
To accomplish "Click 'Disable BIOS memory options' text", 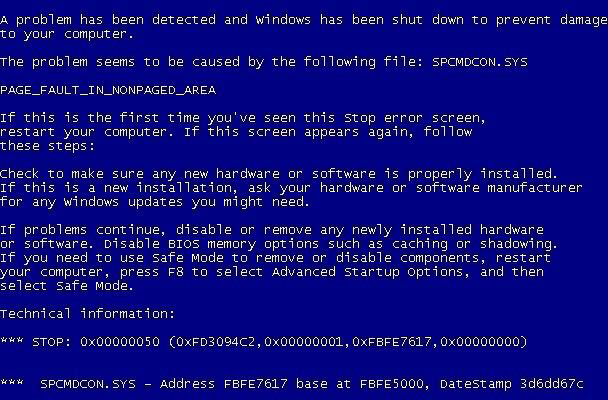I will [211, 244].
